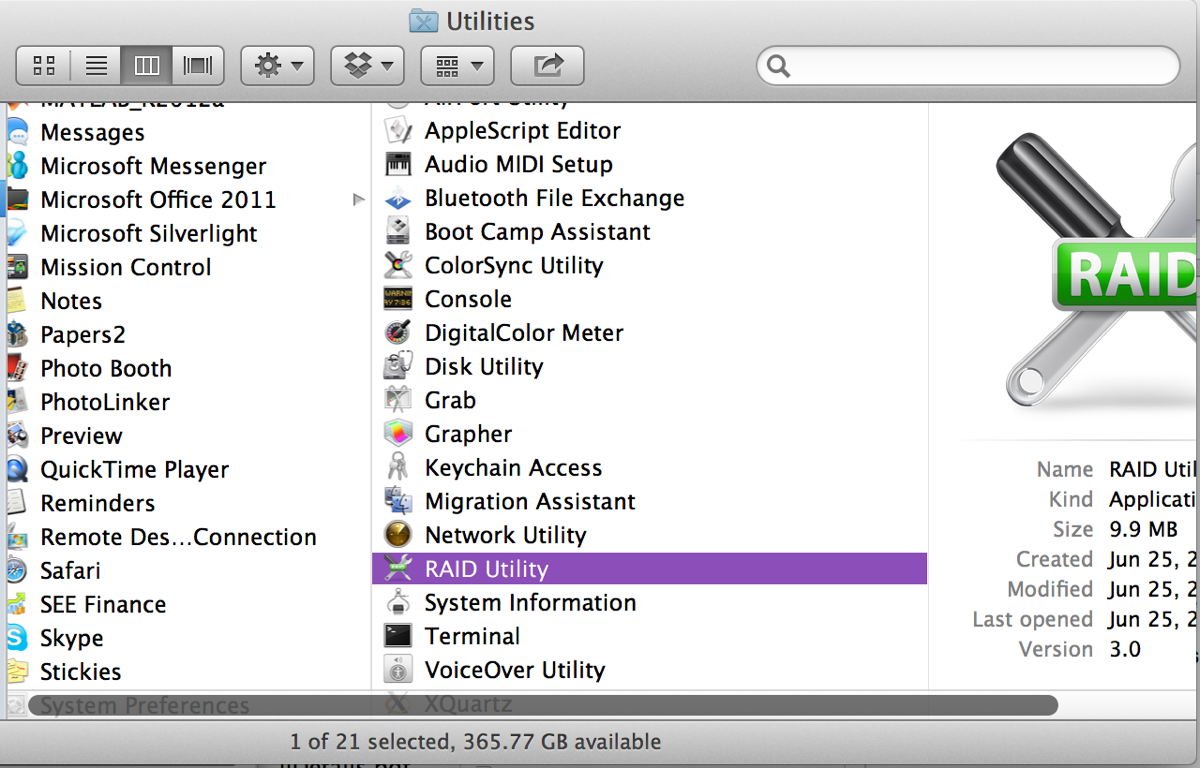1200x768 pixels.
Task: Expand Microsoft Office 2011 folder arrow
Action: [x=358, y=200]
